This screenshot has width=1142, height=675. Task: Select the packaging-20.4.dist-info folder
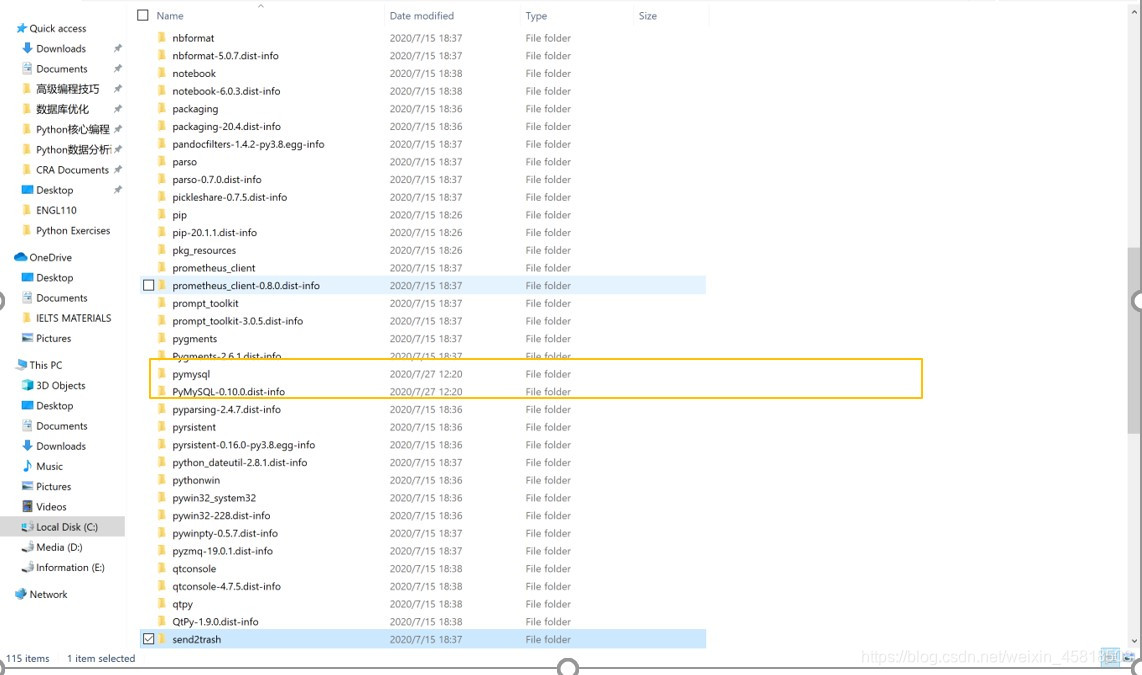227,126
